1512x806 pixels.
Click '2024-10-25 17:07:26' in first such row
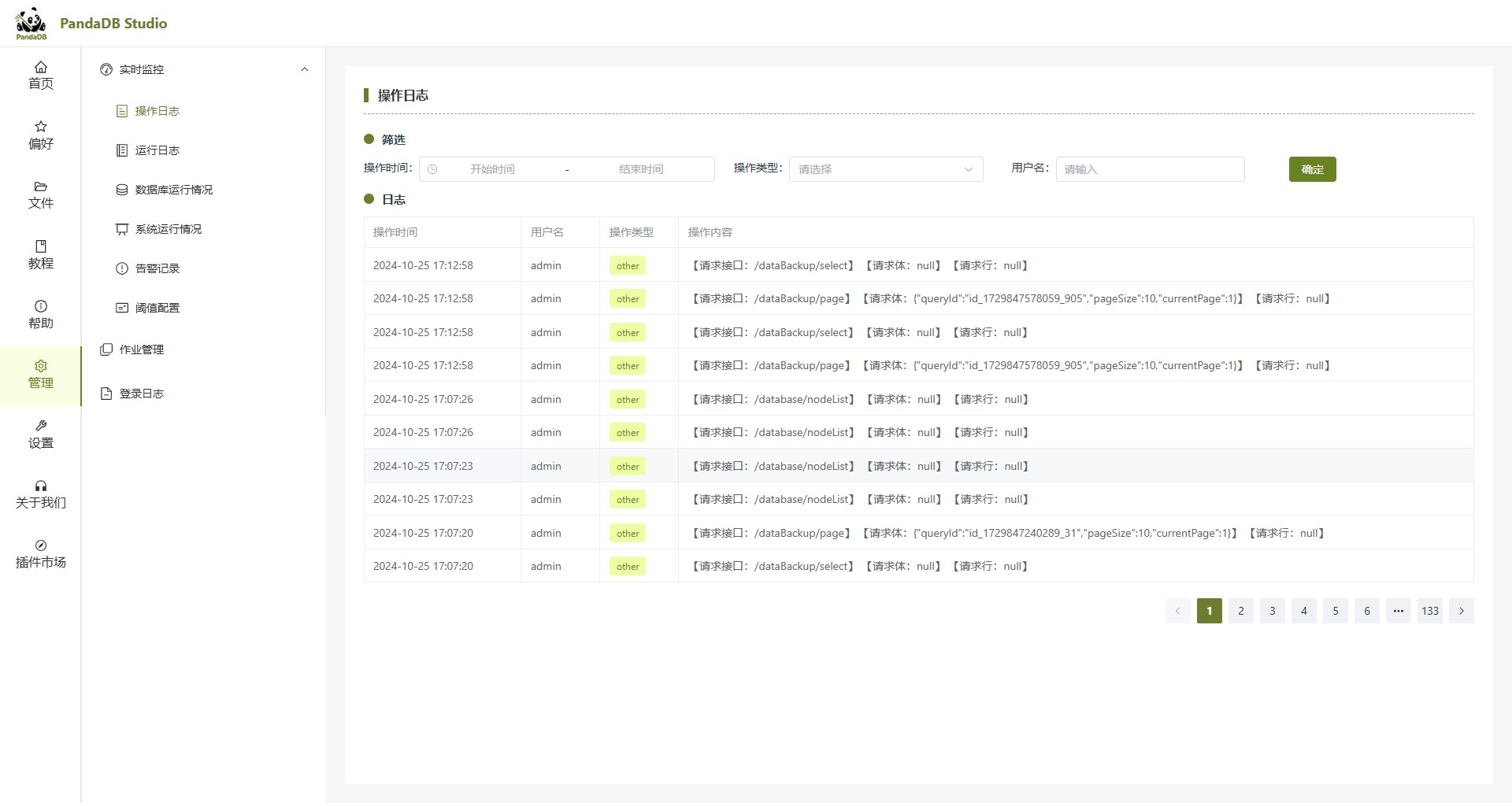pos(423,399)
